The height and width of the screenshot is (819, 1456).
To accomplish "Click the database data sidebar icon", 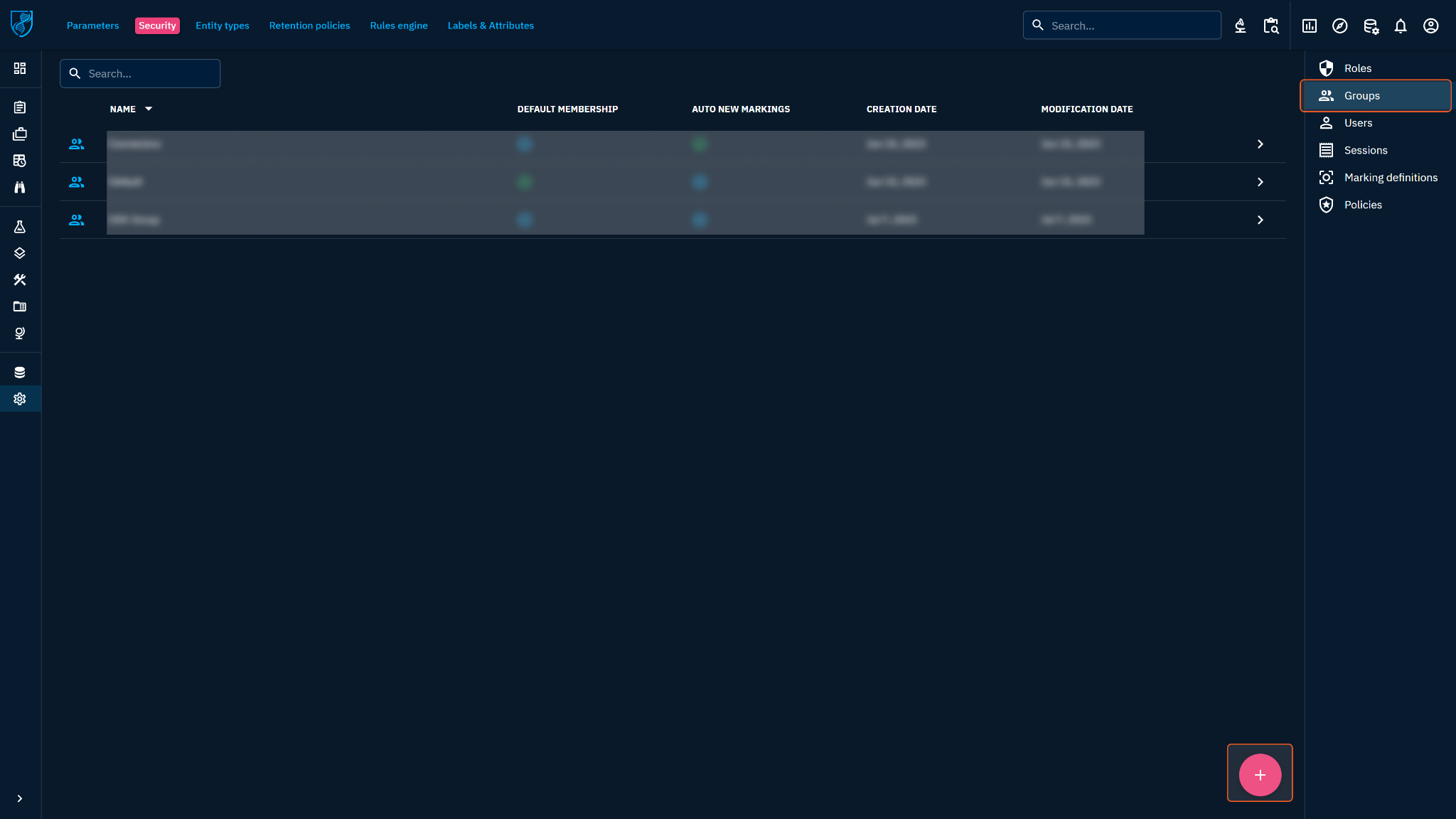I will point(20,372).
